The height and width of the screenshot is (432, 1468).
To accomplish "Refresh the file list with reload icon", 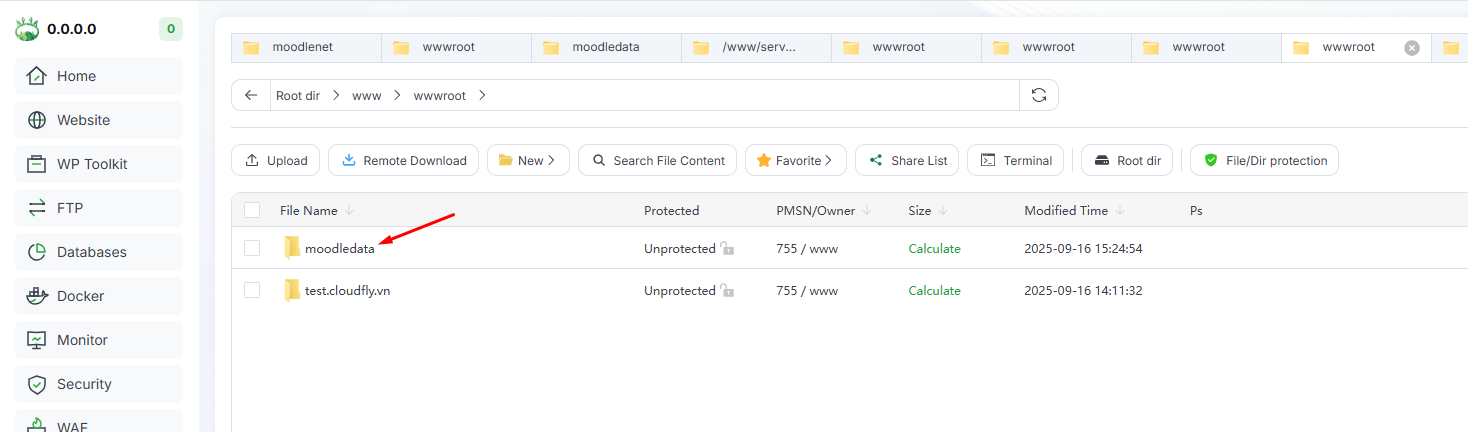I will [x=1039, y=95].
